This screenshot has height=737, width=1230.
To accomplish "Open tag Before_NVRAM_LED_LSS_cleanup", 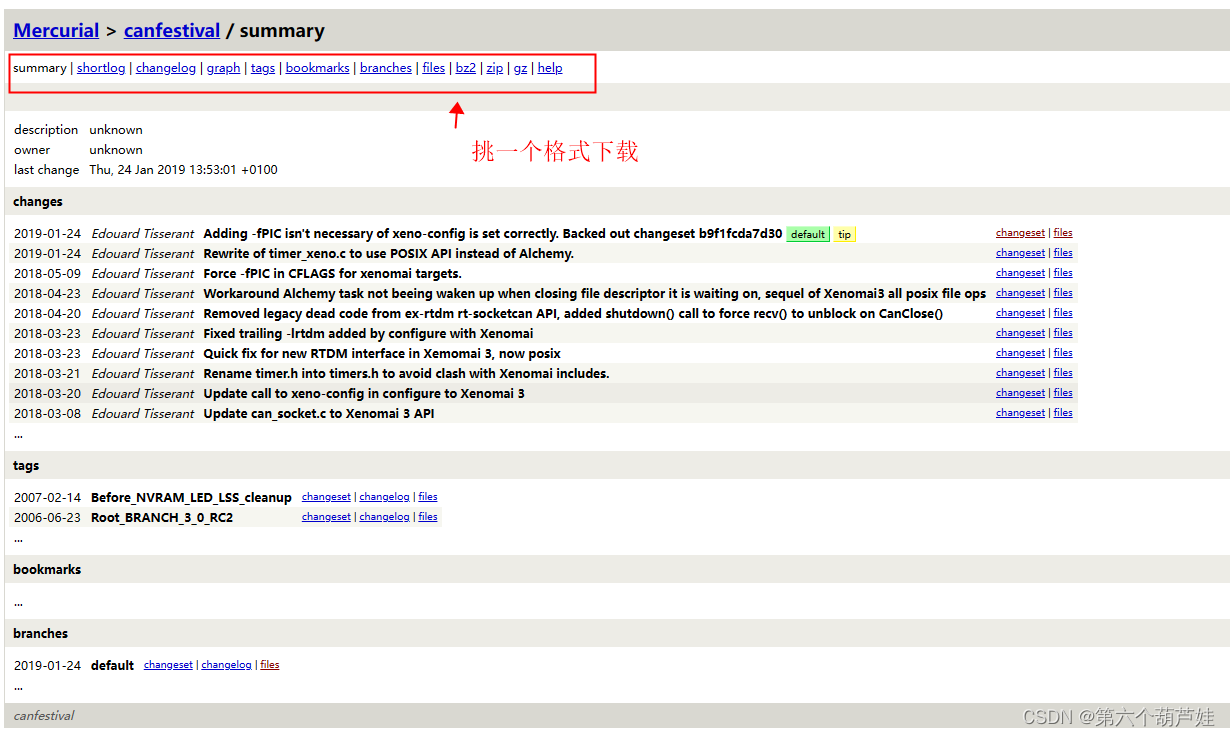I will pos(191,498).
